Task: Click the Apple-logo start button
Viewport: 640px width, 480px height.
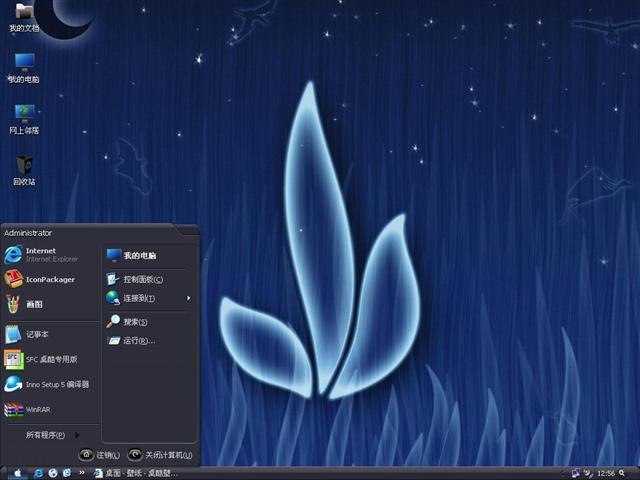Action: [x=17, y=473]
